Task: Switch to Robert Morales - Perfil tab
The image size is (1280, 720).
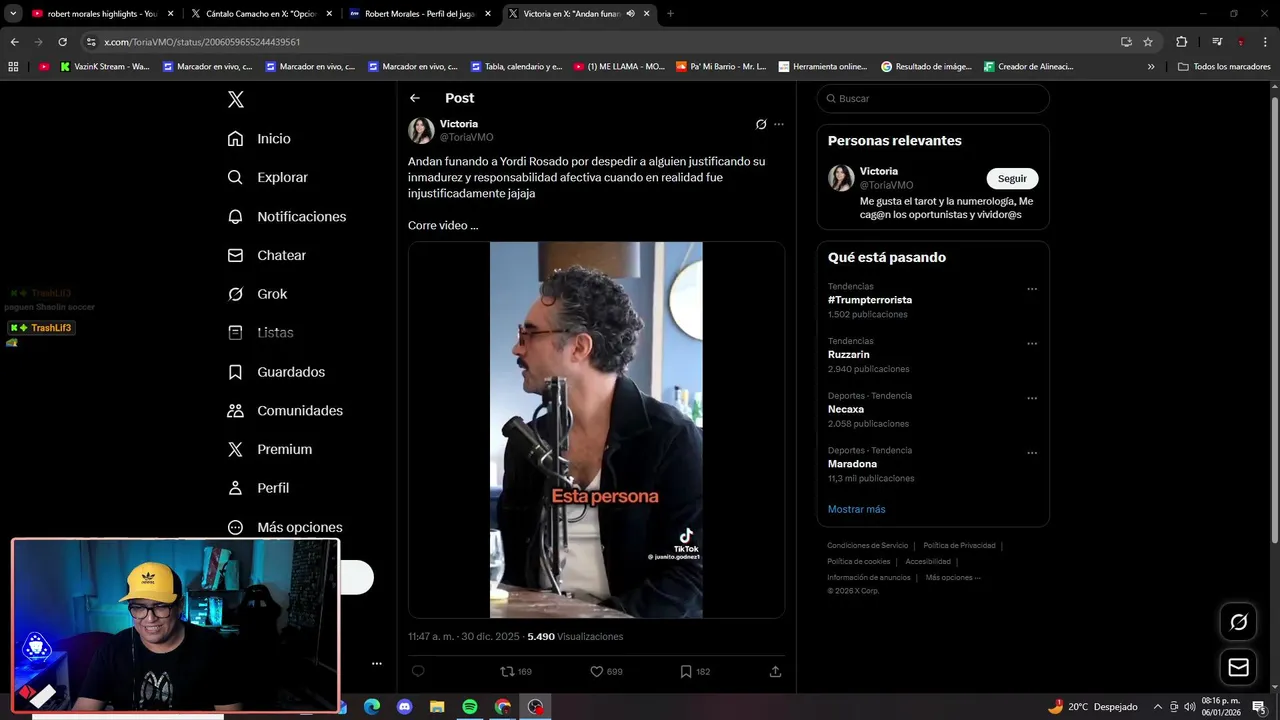Action: [420, 14]
